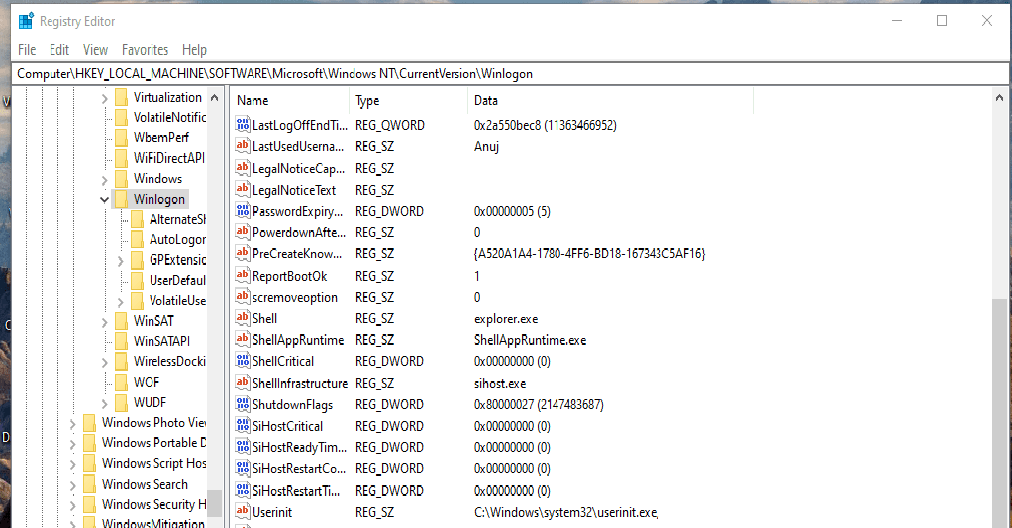The height and width of the screenshot is (528, 1012).
Task: Open the View menu
Action: (x=95, y=50)
